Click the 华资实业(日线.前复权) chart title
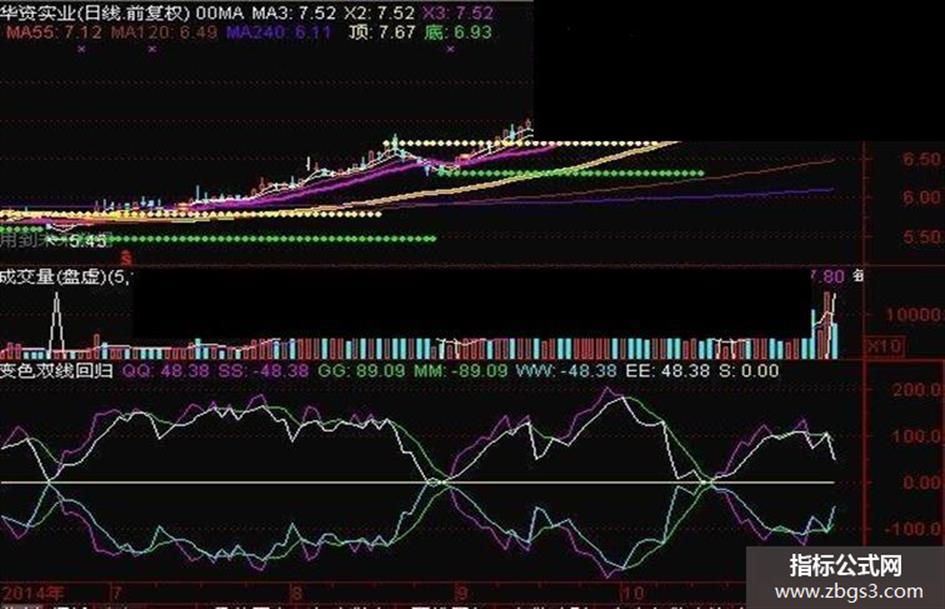Image resolution: width=945 pixels, height=609 pixels. tap(95, 13)
